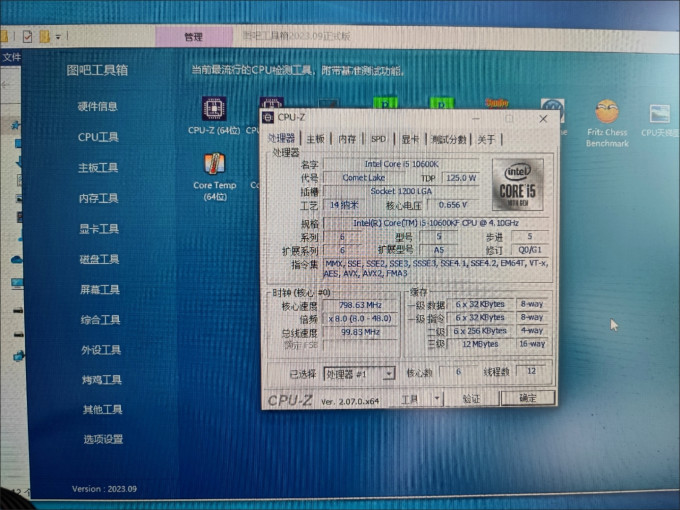Open the quick access toolbar dropdown arrow
680x510 pixels.
(x=58, y=37)
